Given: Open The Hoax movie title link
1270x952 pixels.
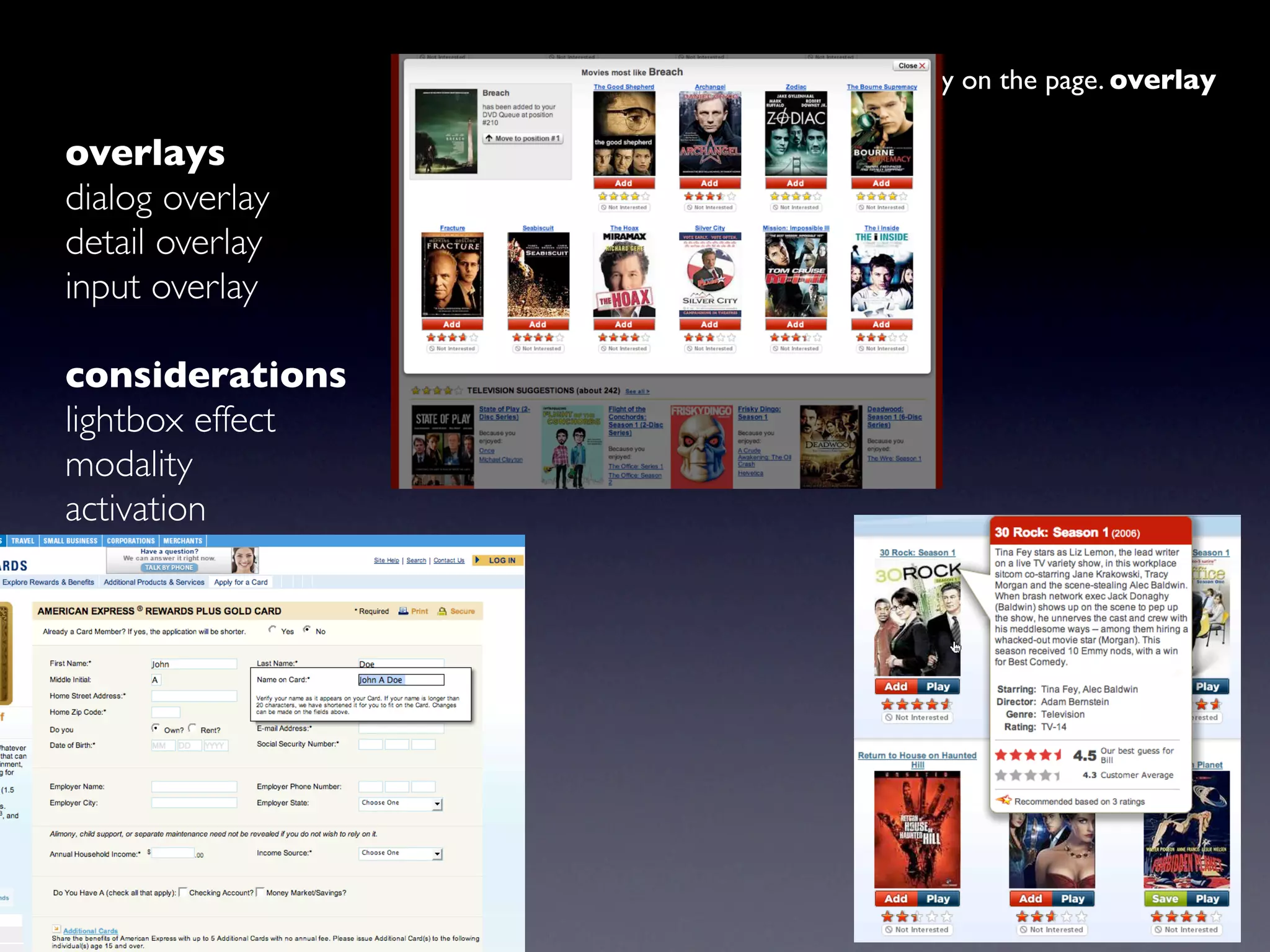Looking at the screenshot, I should tap(624, 228).
